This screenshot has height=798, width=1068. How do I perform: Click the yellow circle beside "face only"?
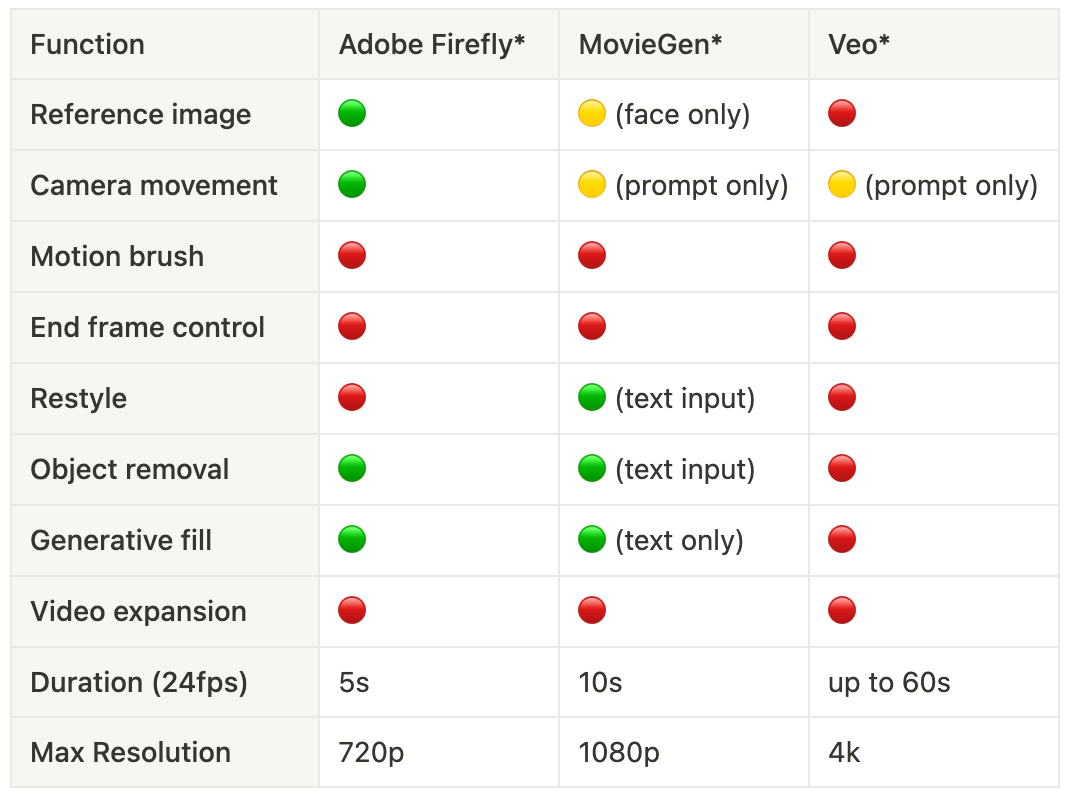click(592, 114)
